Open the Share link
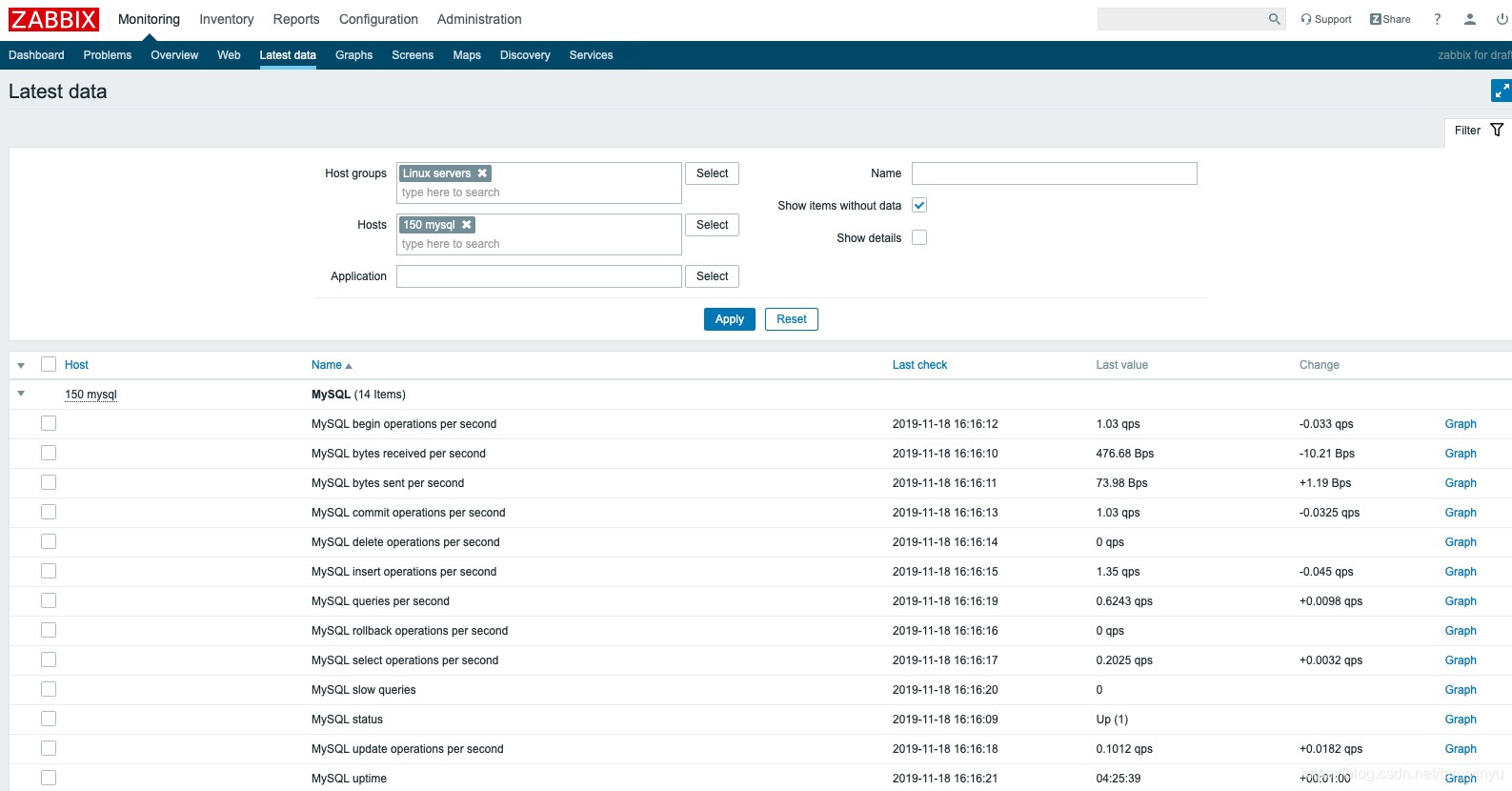The width and height of the screenshot is (1512, 791). [1390, 19]
